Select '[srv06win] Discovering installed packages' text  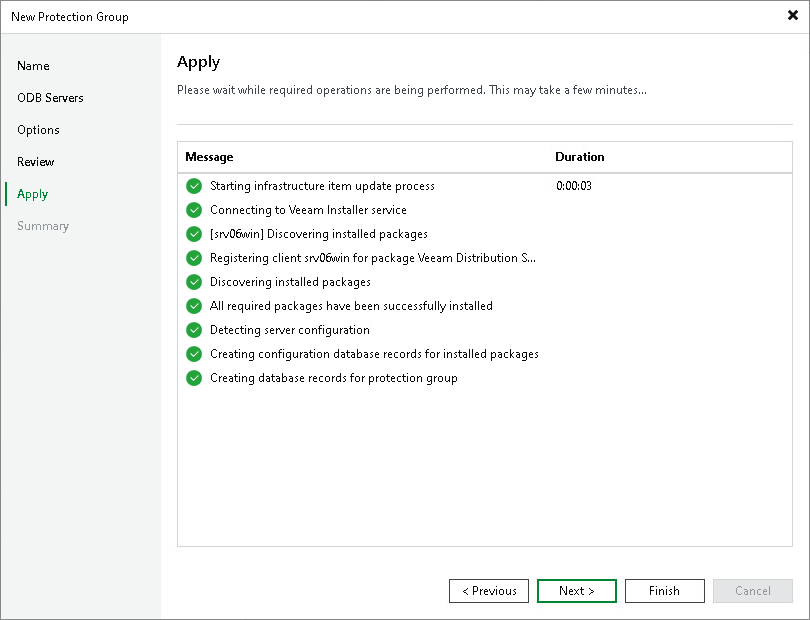[319, 234]
